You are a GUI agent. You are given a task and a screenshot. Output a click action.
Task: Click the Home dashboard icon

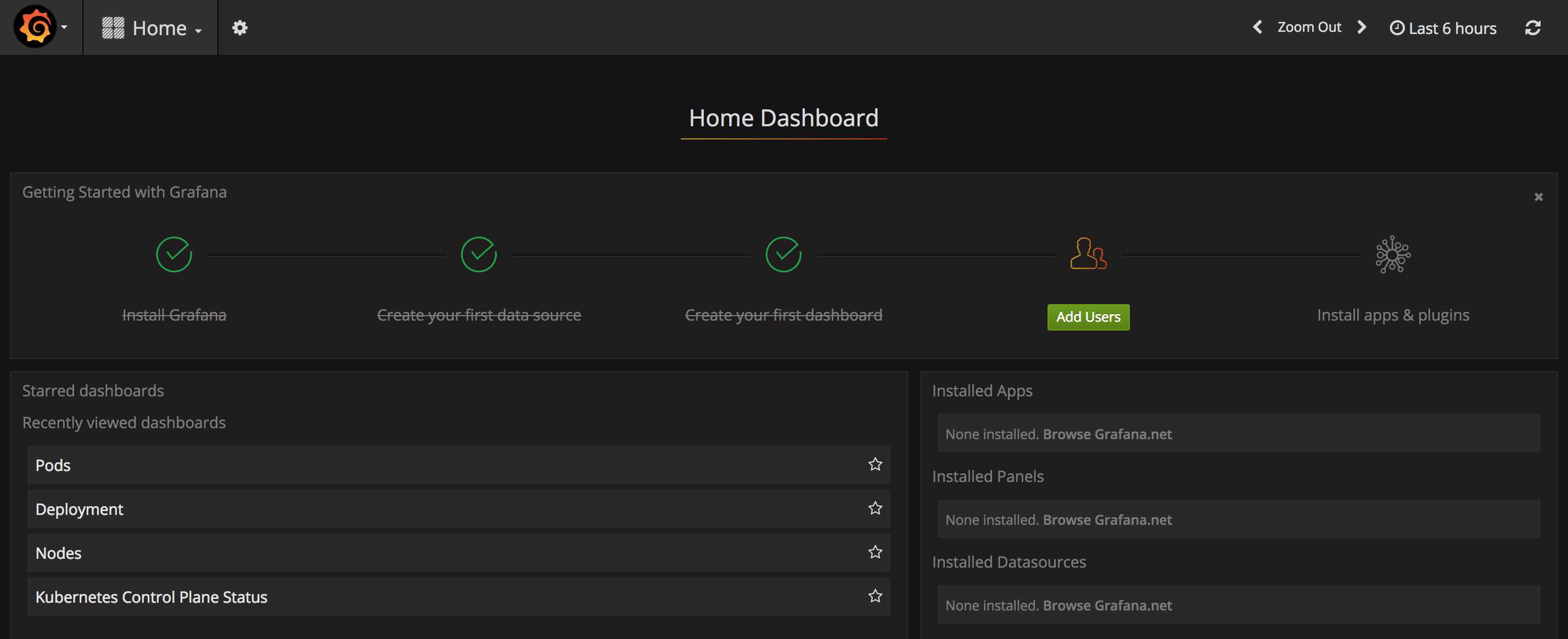111,27
